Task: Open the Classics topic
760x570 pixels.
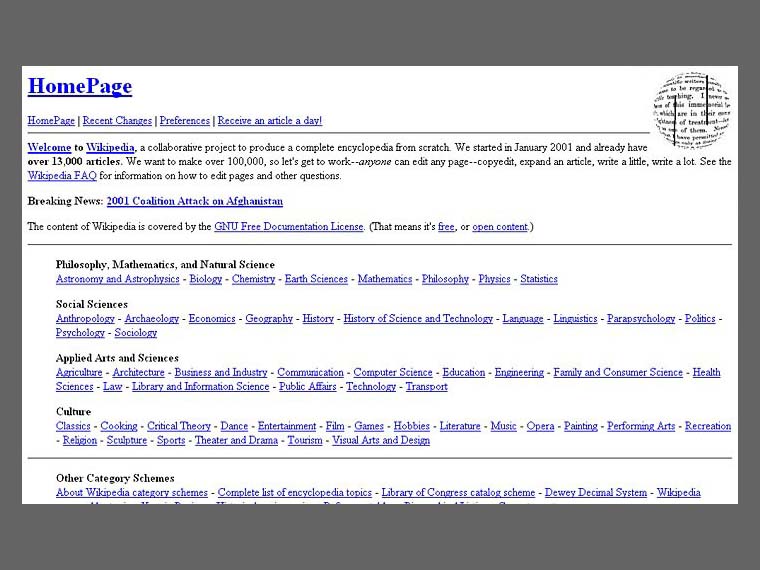Action: (73, 426)
